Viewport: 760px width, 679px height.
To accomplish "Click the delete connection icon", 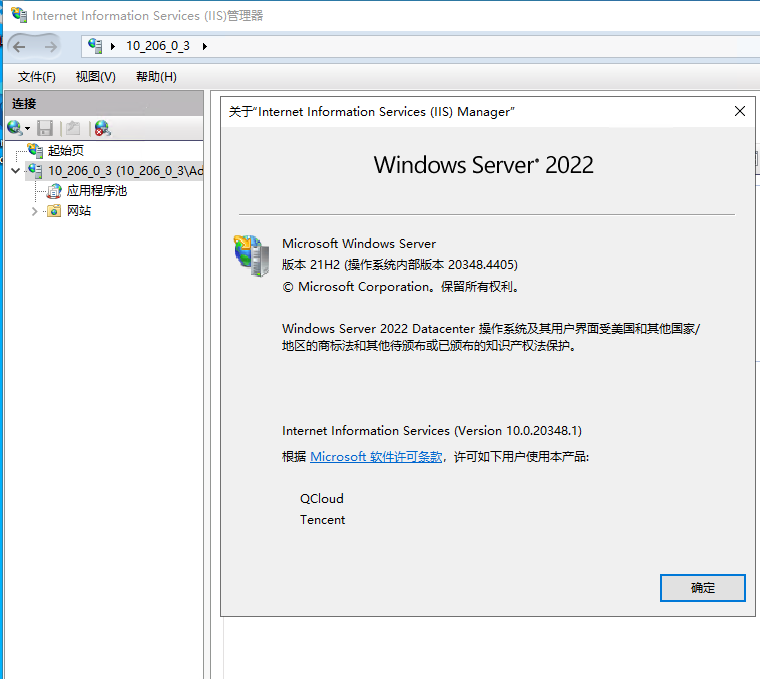I will click(x=102, y=128).
